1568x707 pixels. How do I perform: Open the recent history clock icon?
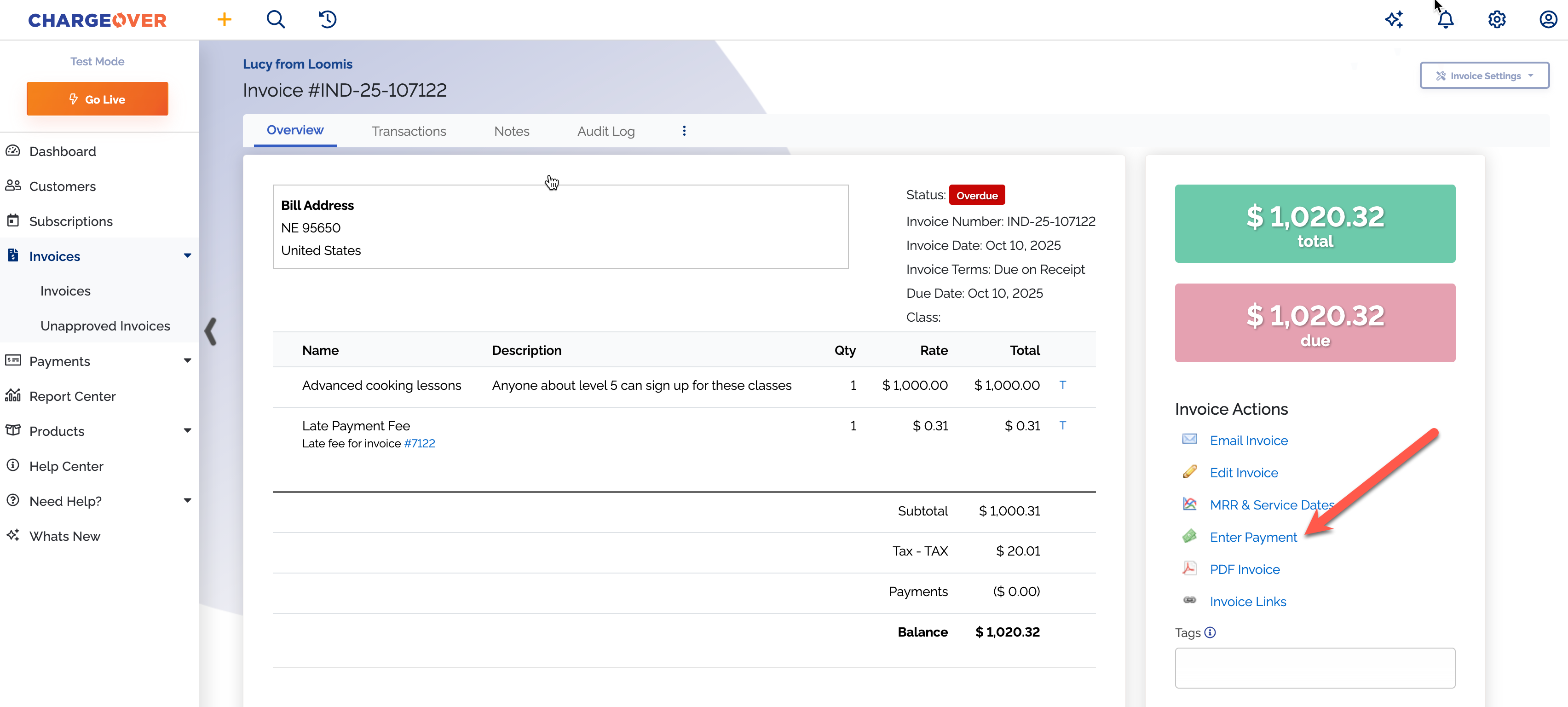328,19
